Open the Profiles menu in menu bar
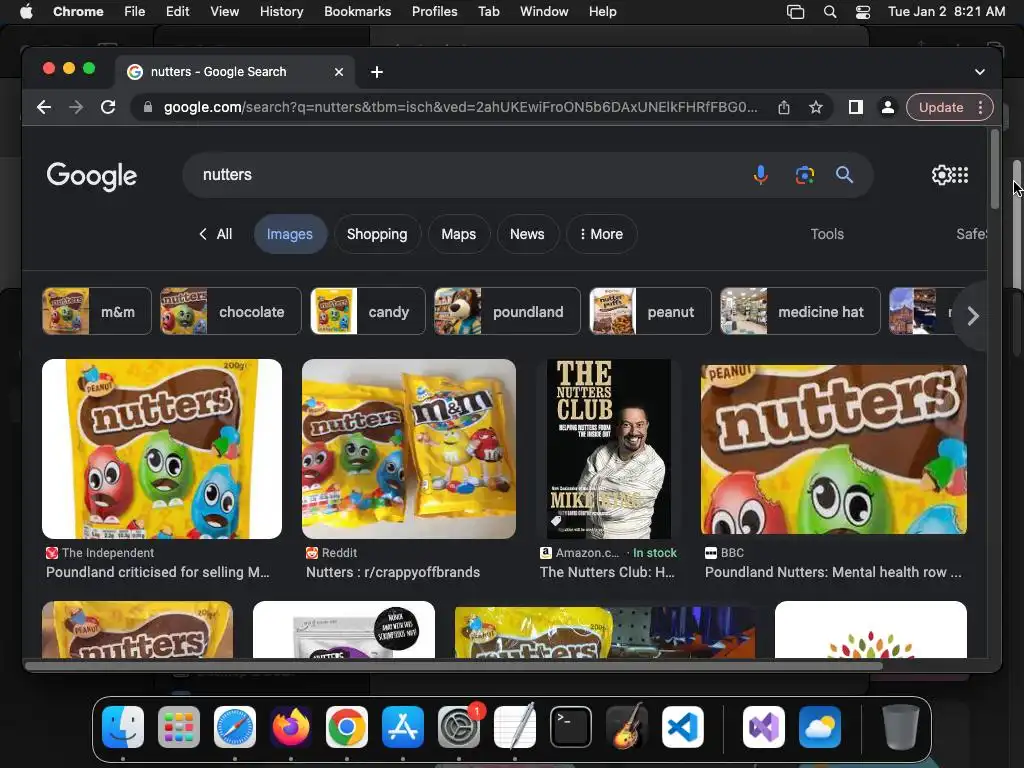The height and width of the screenshot is (768, 1024). click(434, 12)
